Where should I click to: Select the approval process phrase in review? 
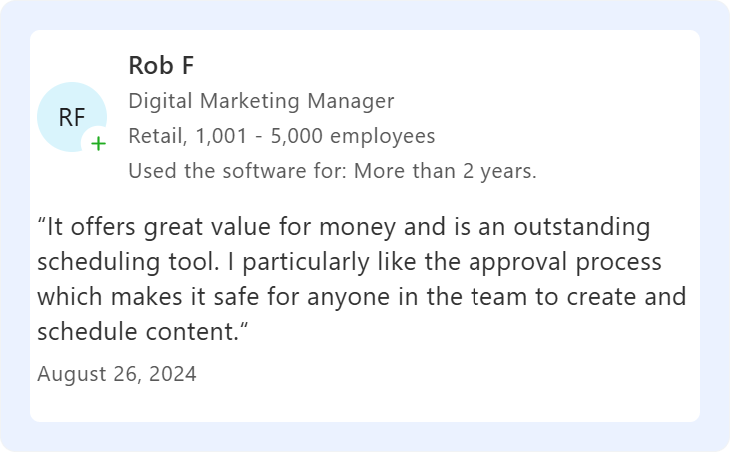[x=565, y=262]
